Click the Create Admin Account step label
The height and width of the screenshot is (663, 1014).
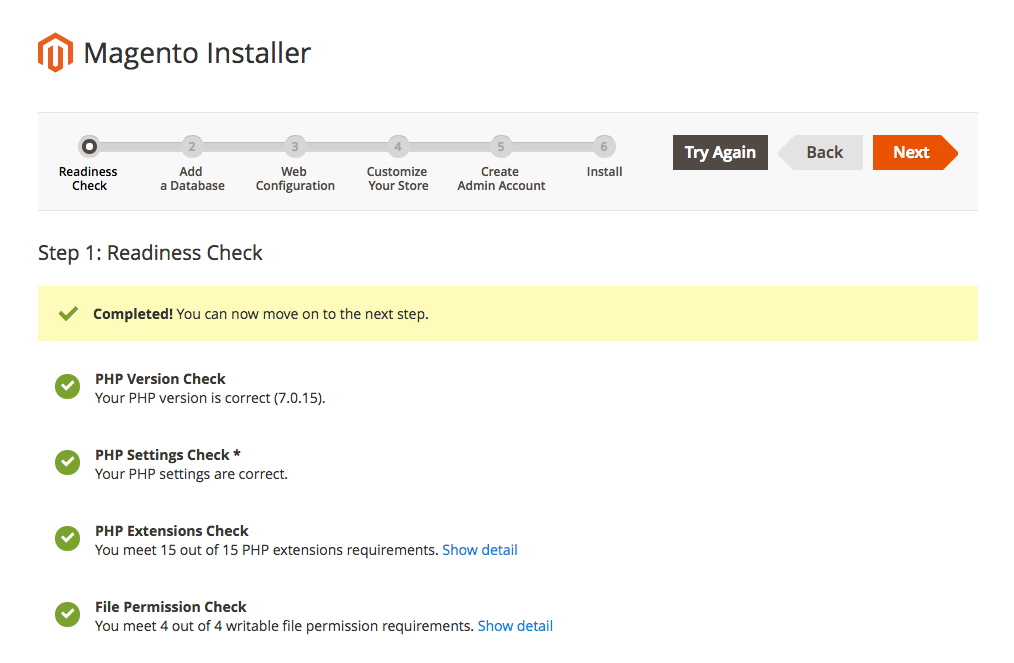click(x=501, y=179)
